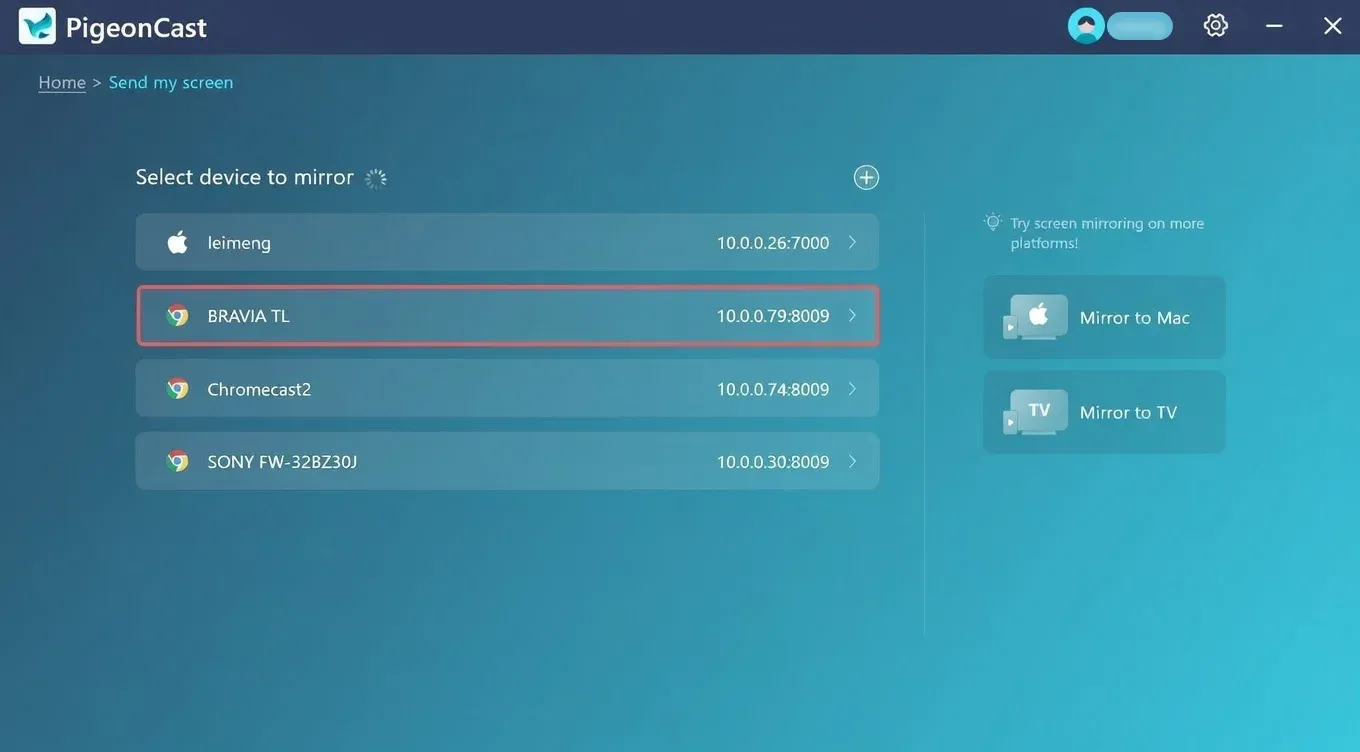Open the Chromecast2 row chevron
This screenshot has height=752, width=1360.
pos(852,389)
